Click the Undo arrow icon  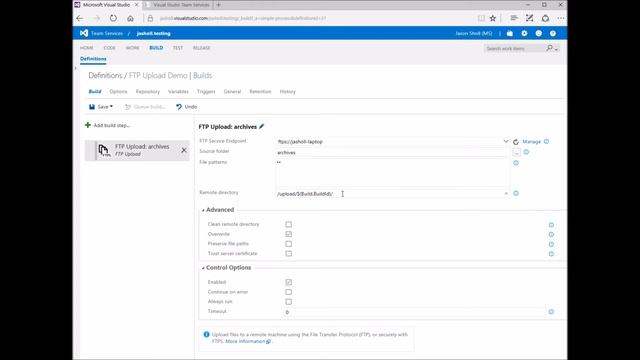[x=179, y=107]
